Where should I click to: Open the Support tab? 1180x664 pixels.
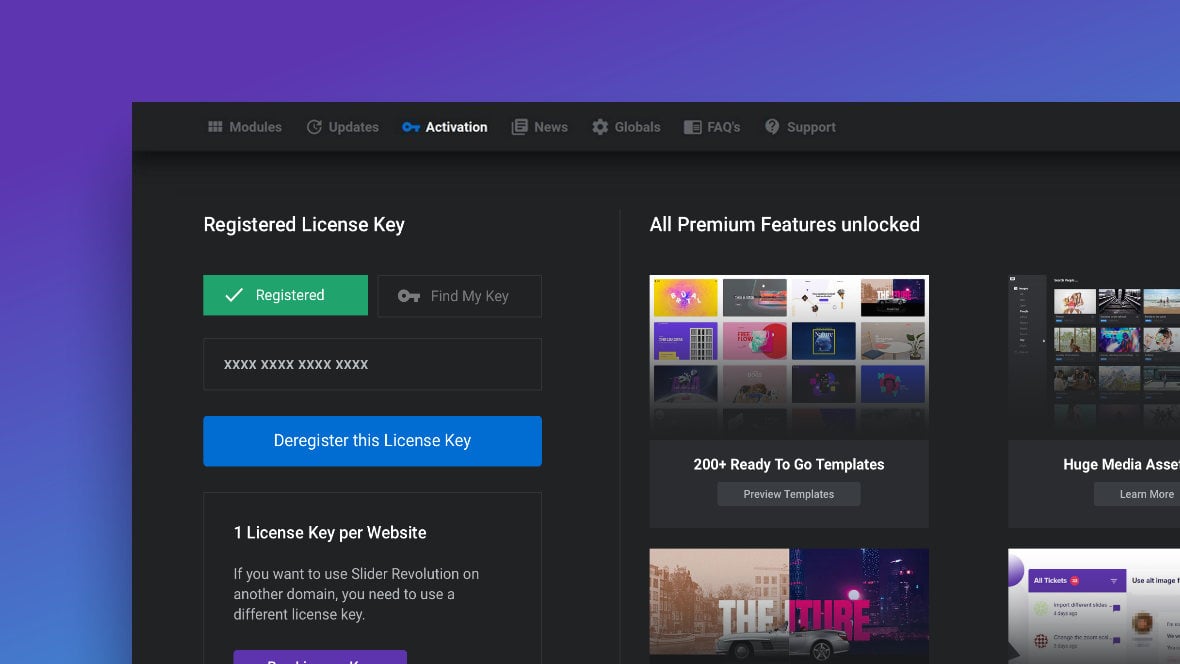point(800,127)
